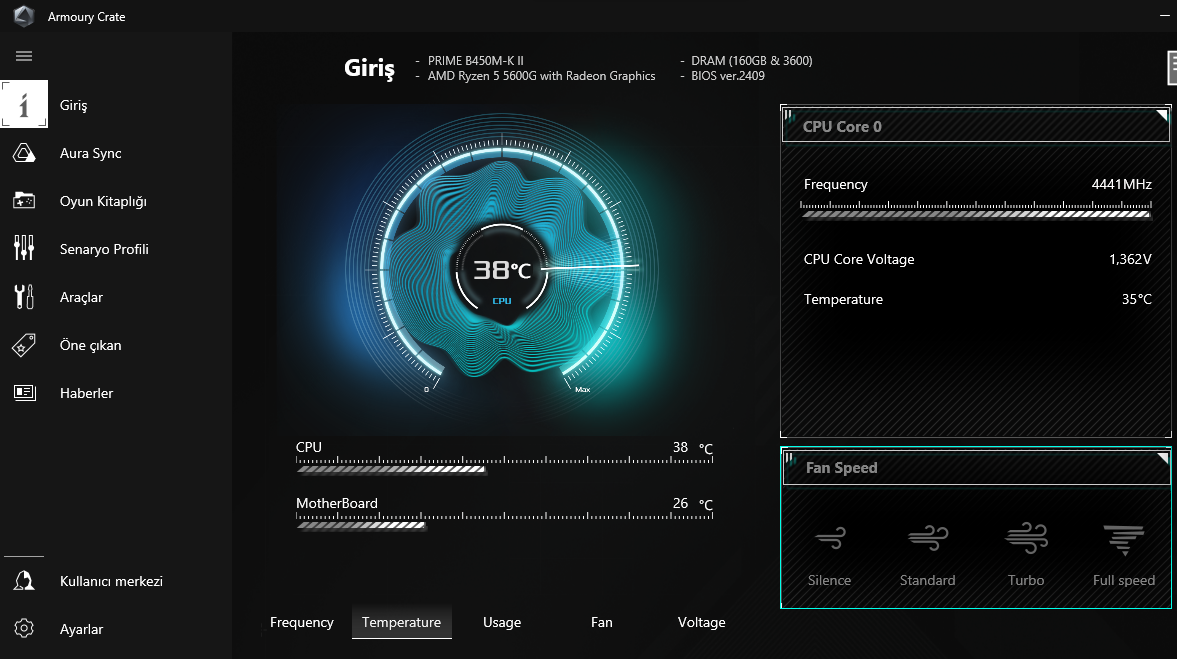Click the Giriş info icon
This screenshot has height=659, width=1177.
click(24, 104)
